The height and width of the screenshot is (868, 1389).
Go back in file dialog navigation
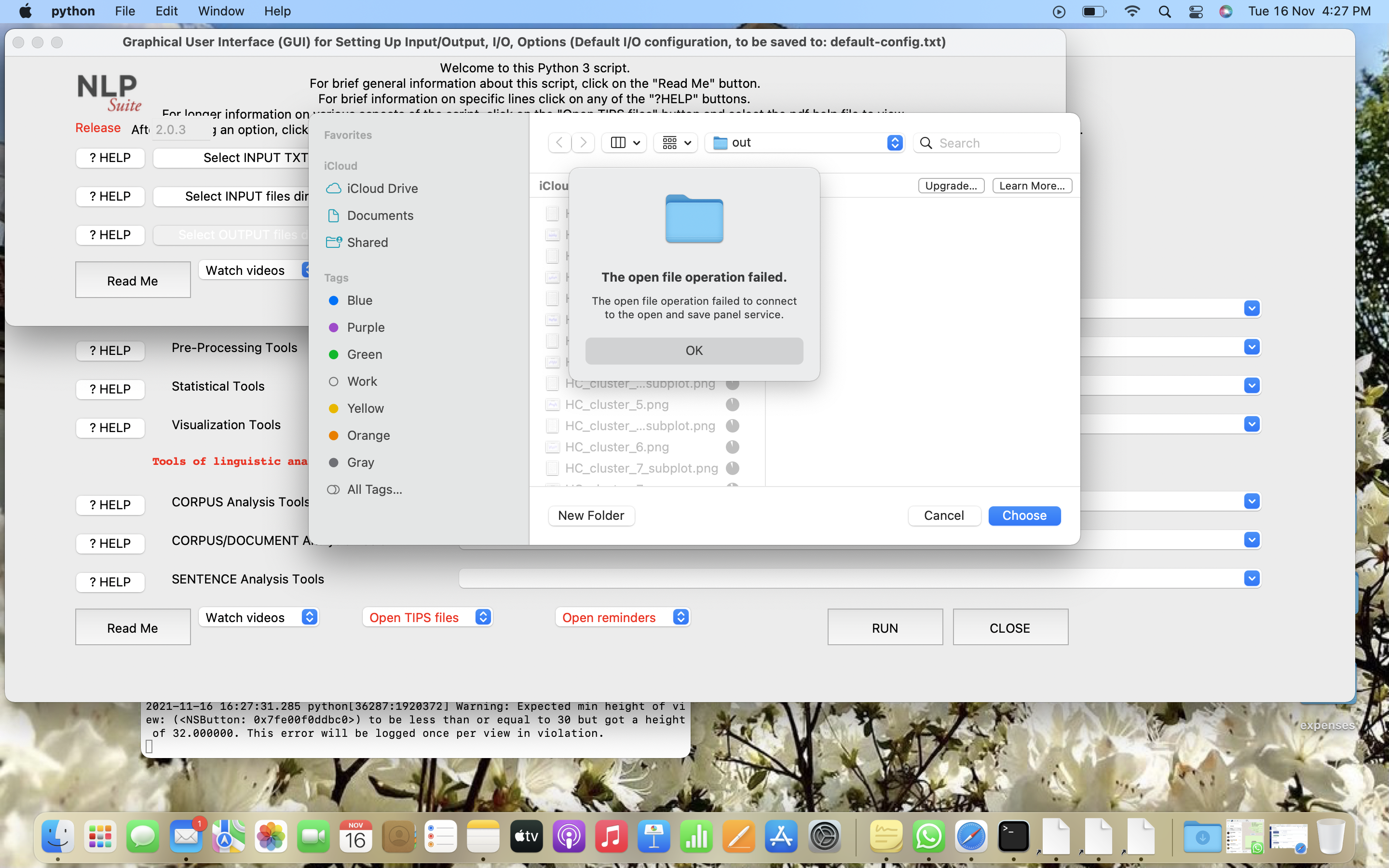coord(559,142)
